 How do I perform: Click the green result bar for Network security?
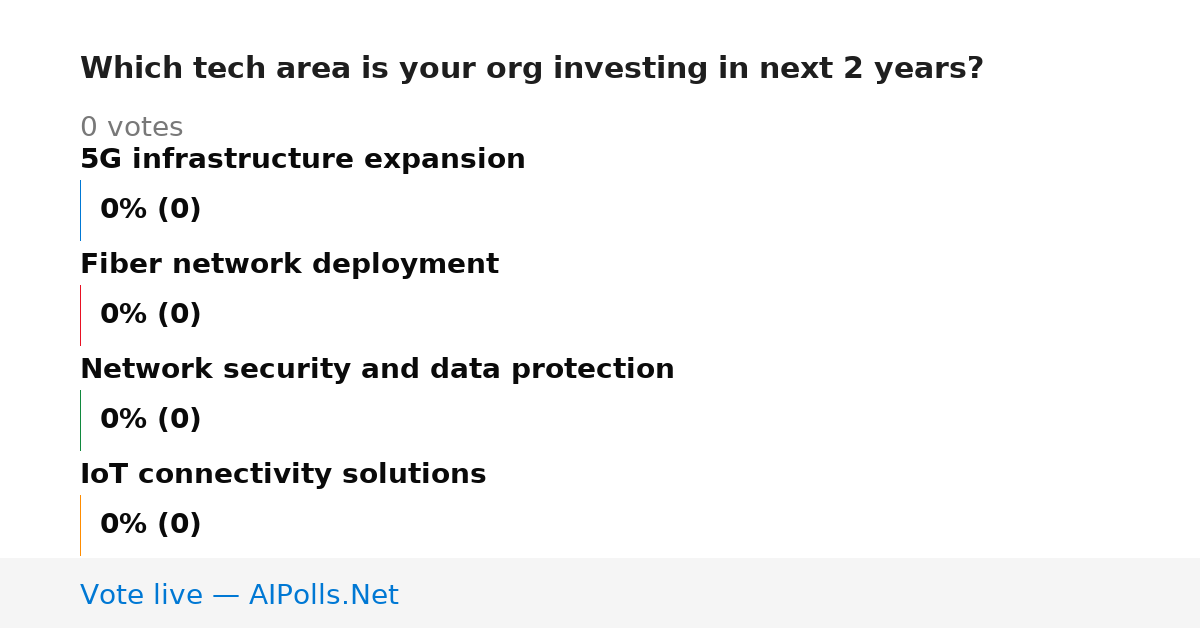(80, 420)
